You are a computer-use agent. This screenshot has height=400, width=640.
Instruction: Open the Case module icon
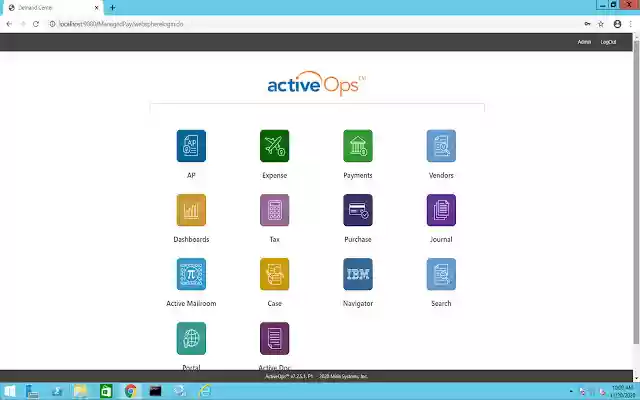274,274
